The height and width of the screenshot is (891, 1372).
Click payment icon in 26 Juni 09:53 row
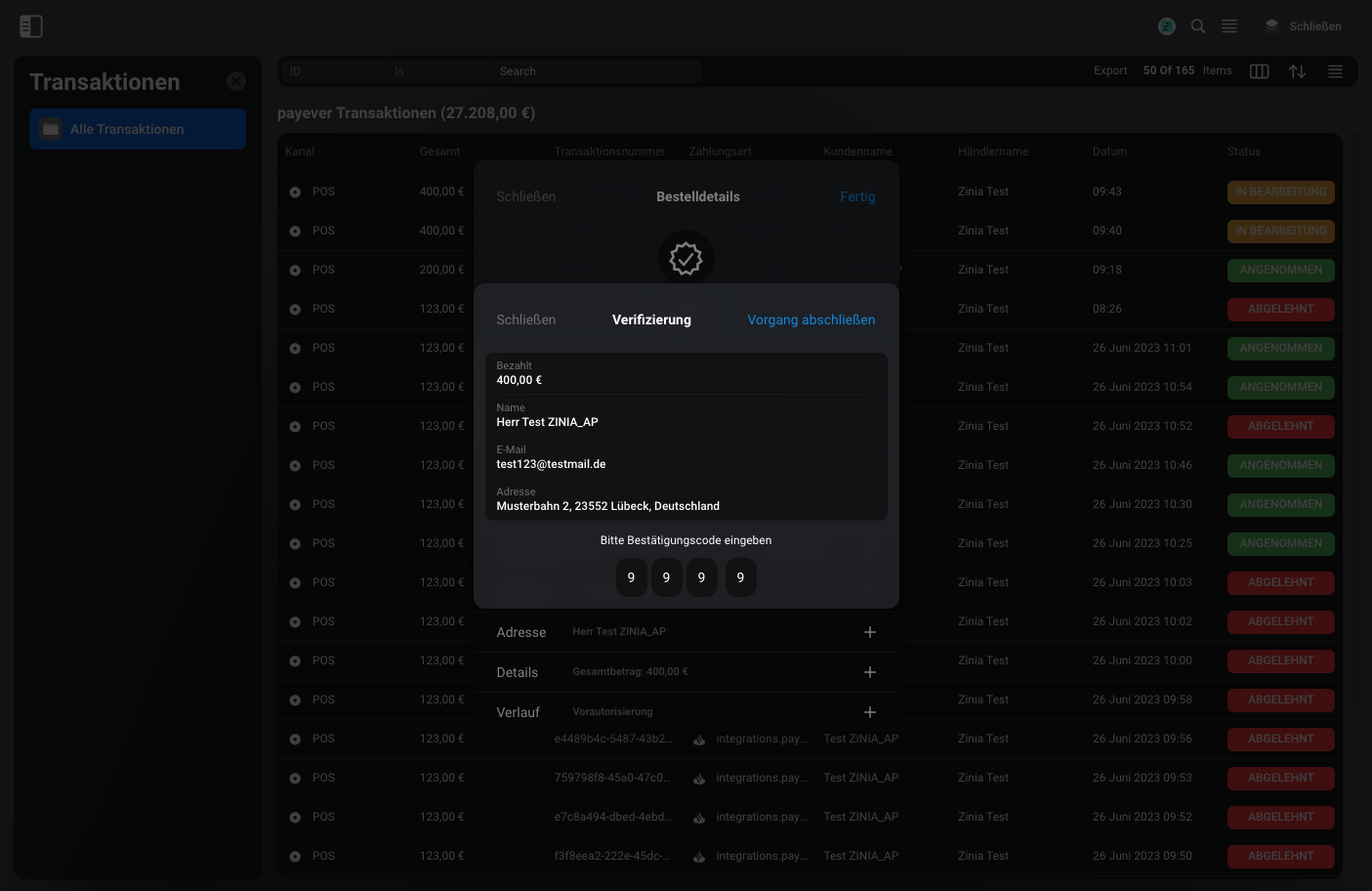[699, 779]
